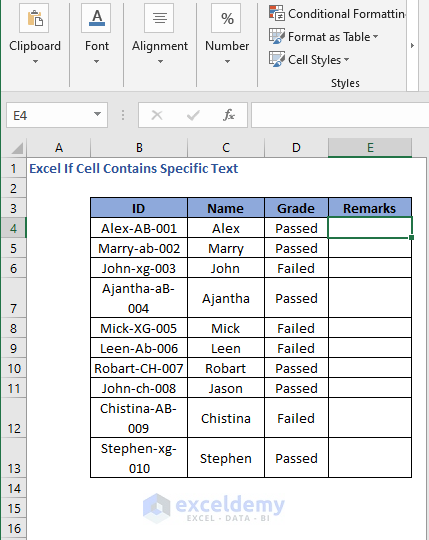This screenshot has width=429, height=540.
Task: Select row 16 header
Action: click(x=13, y=528)
